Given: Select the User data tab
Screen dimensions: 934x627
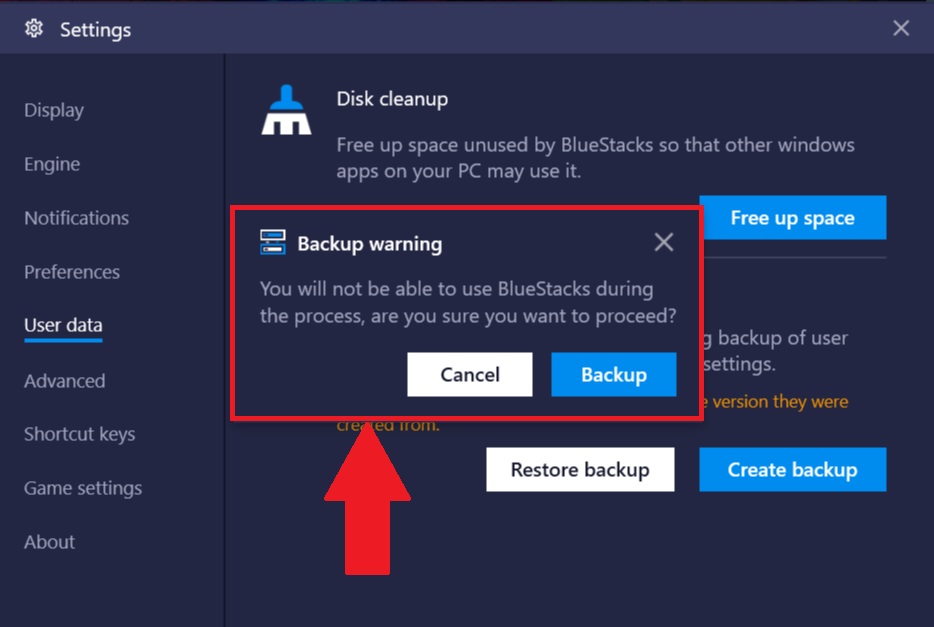Looking at the screenshot, I should pyautogui.click(x=63, y=325).
